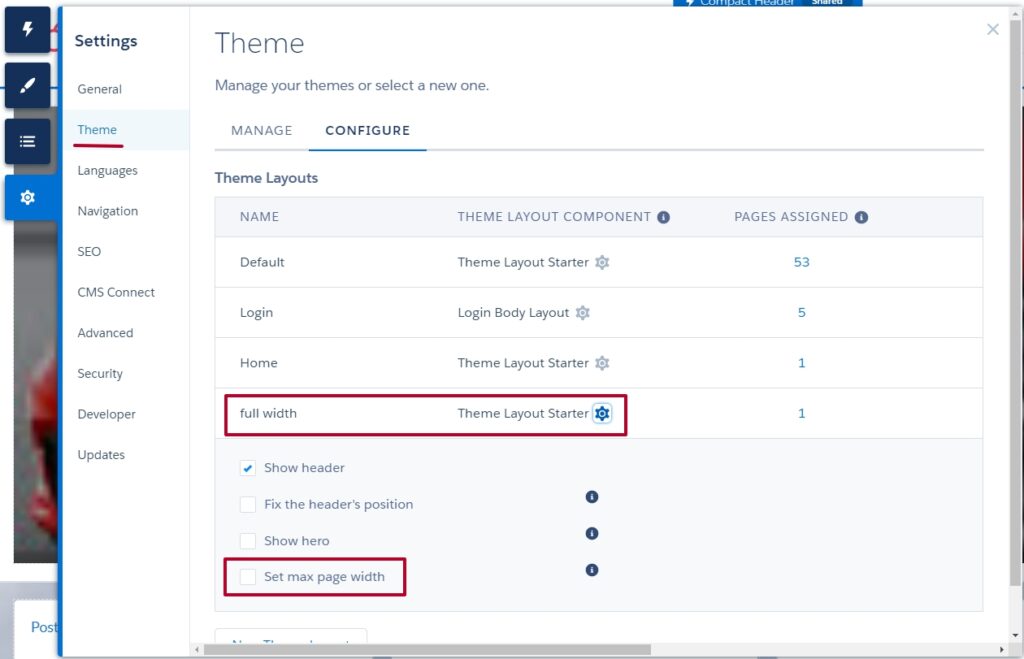Screen dimensions: 1024x659
Task: Select the Login layout name
Action: [256, 313]
